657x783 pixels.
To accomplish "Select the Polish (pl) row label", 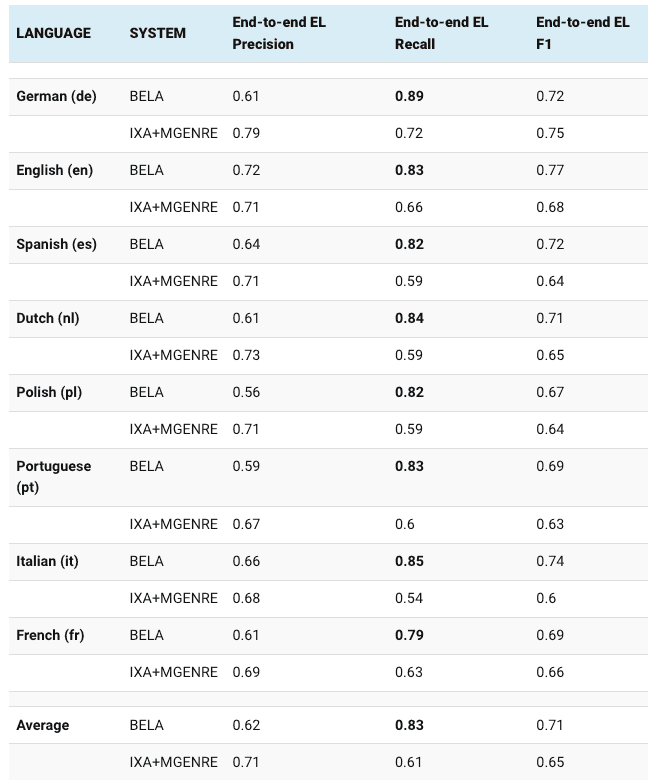I will pos(49,392).
